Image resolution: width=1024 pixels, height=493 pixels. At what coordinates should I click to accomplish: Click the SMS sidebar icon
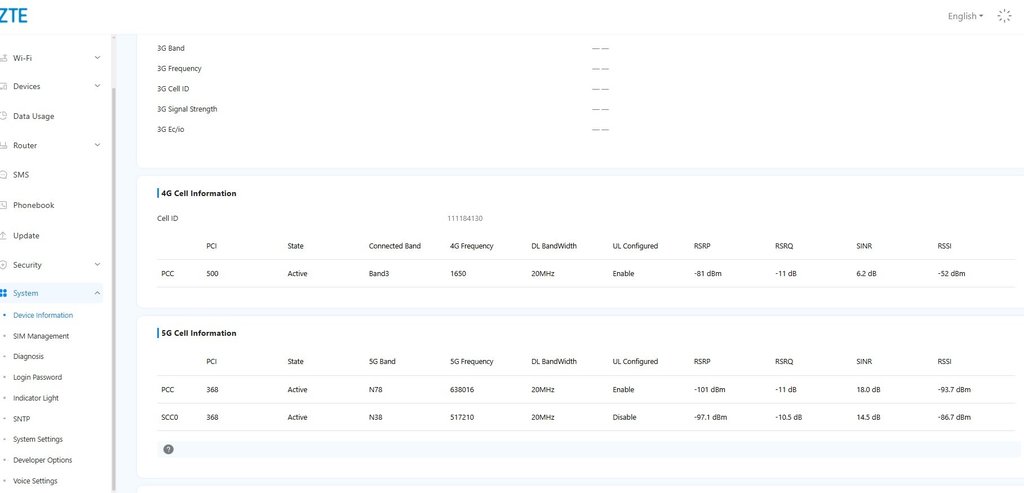click(x=3, y=175)
